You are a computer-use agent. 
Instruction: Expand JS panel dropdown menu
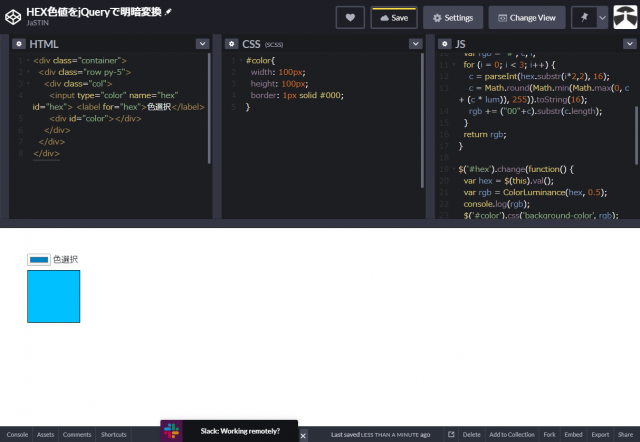tap(629, 44)
